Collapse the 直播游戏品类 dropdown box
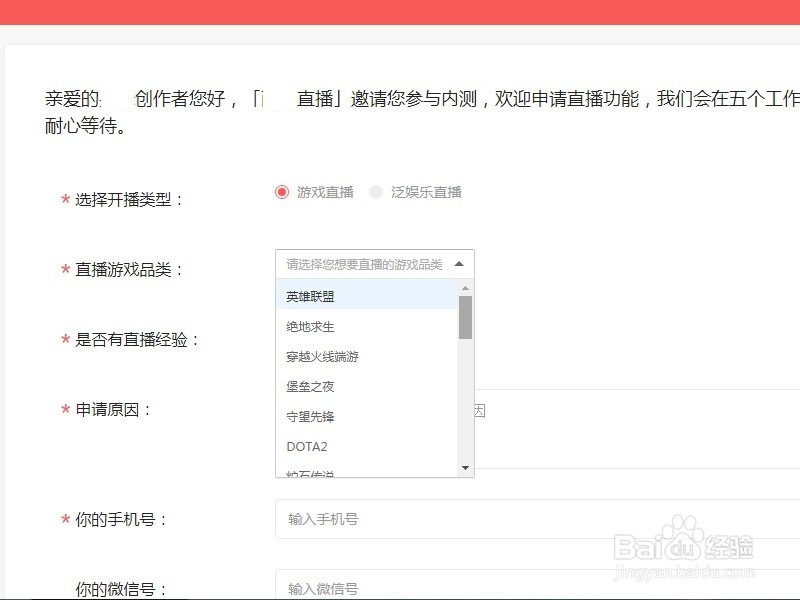 tap(374, 264)
